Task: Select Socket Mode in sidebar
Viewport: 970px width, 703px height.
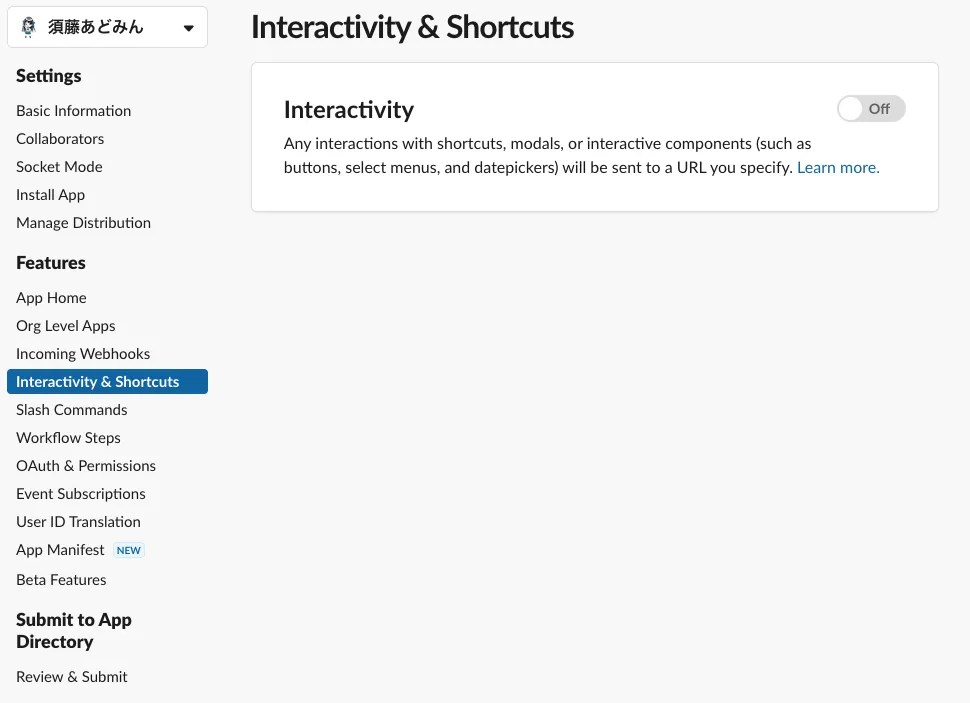Action: 59,167
